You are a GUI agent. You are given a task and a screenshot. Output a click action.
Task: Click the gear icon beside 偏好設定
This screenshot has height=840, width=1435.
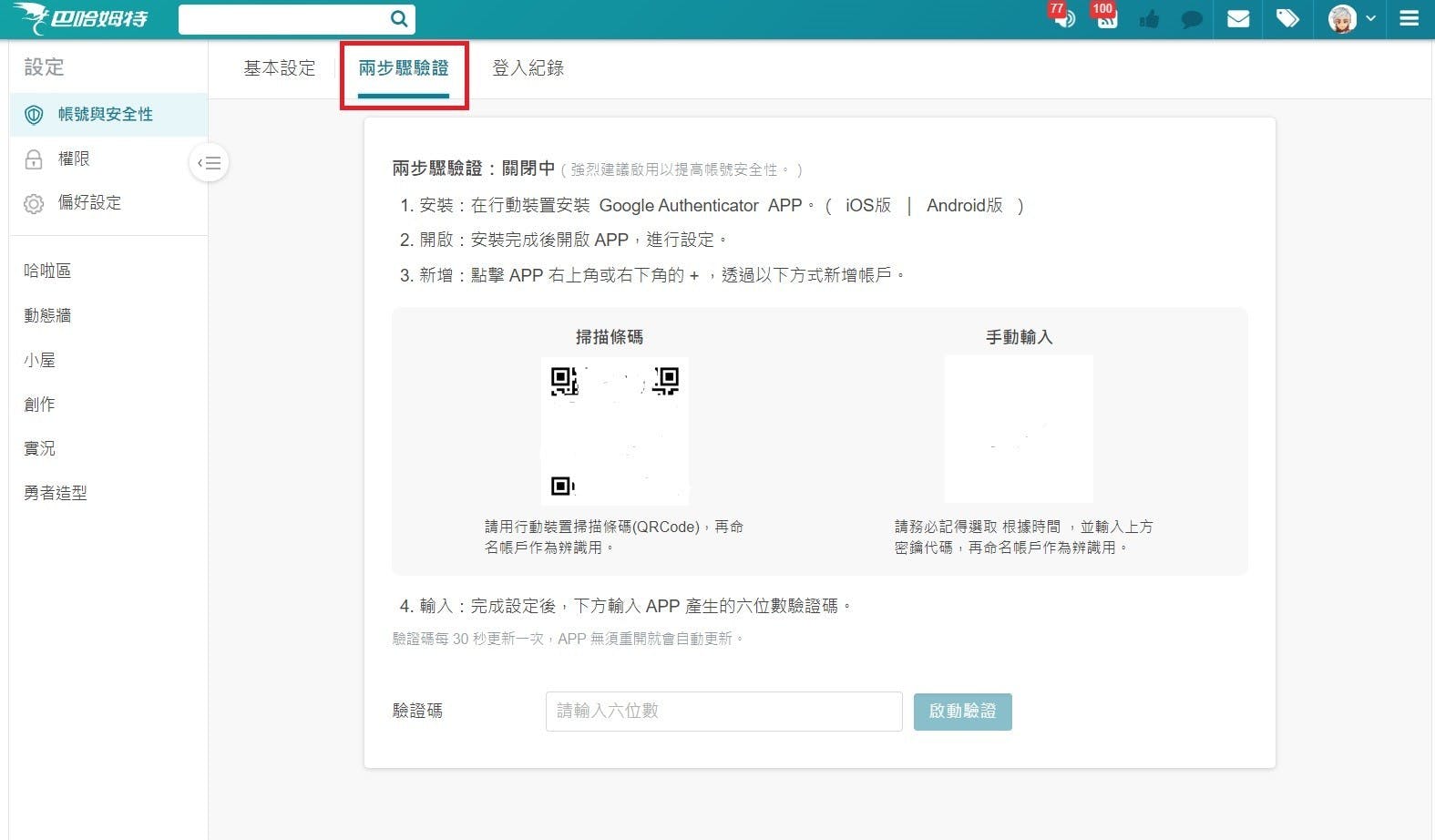pos(34,203)
